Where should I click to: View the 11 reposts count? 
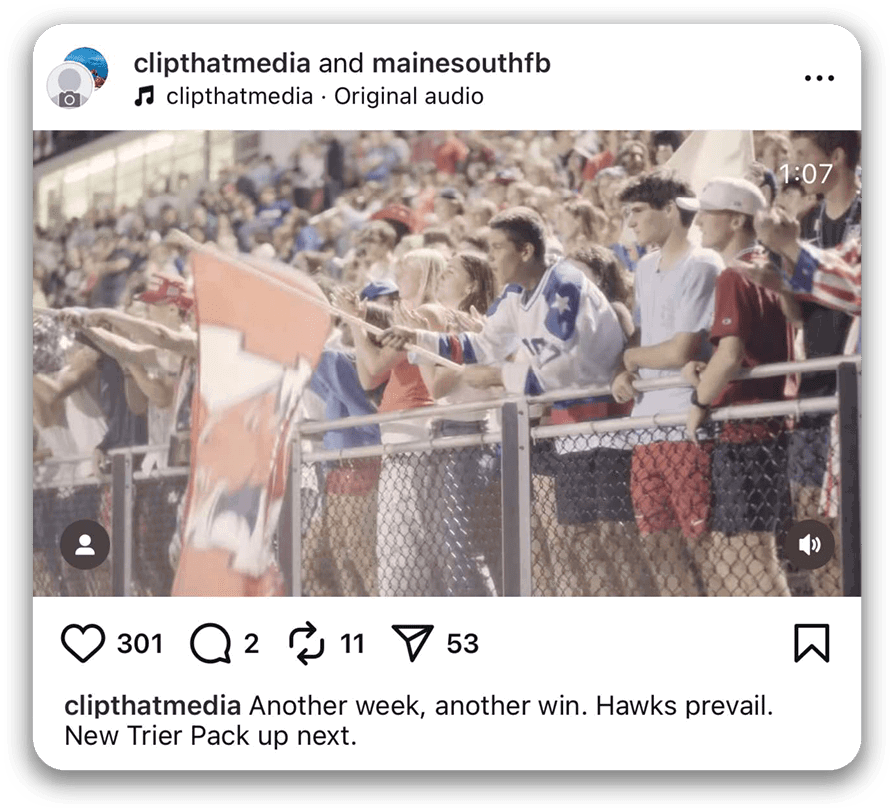(352, 644)
